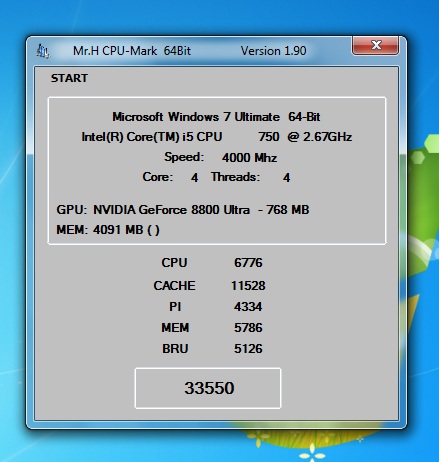Click the 'CPU' score label
The width and height of the screenshot is (439, 462).
pyautogui.click(x=174, y=263)
